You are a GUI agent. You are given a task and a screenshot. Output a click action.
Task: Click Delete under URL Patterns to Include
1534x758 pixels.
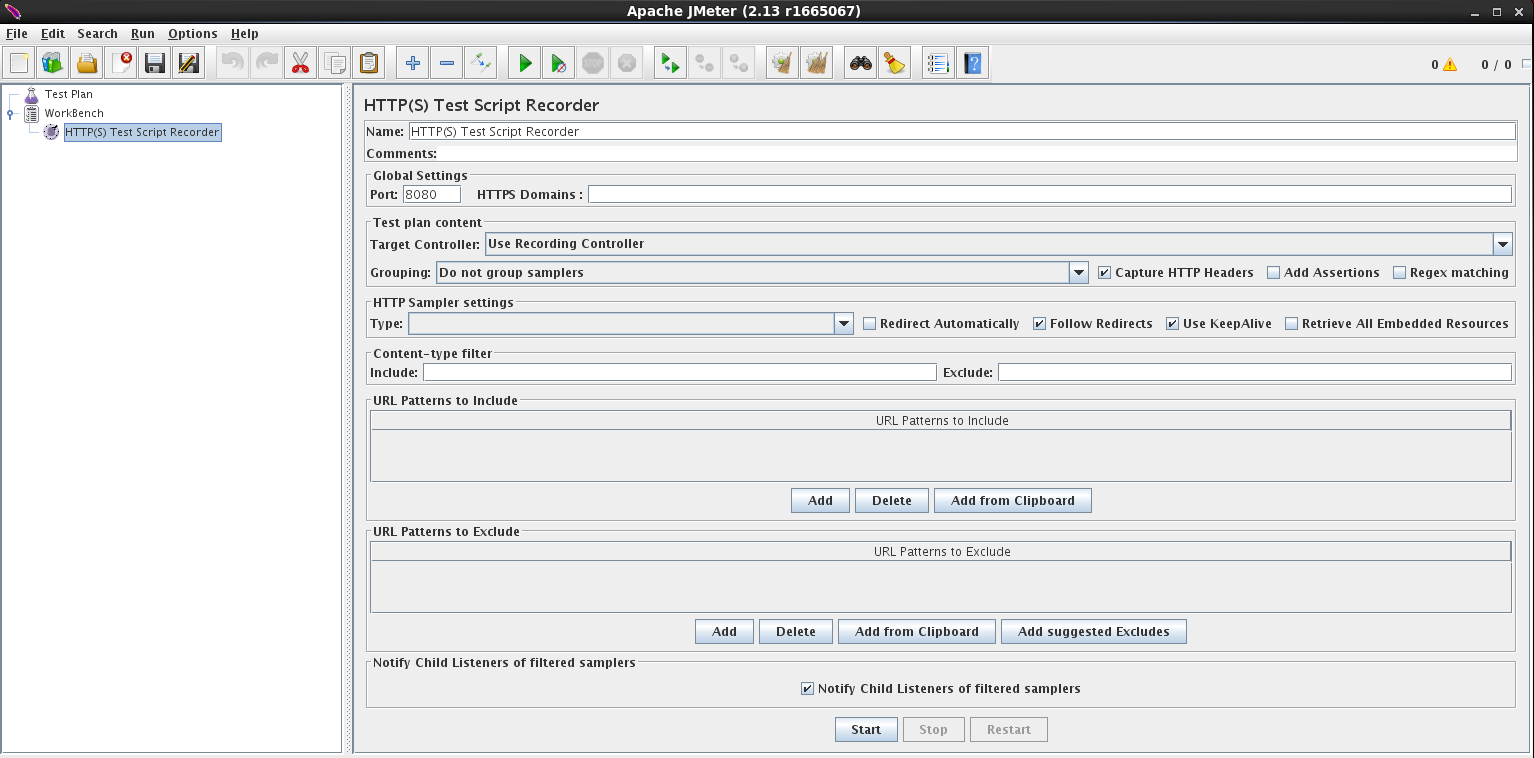coord(892,500)
